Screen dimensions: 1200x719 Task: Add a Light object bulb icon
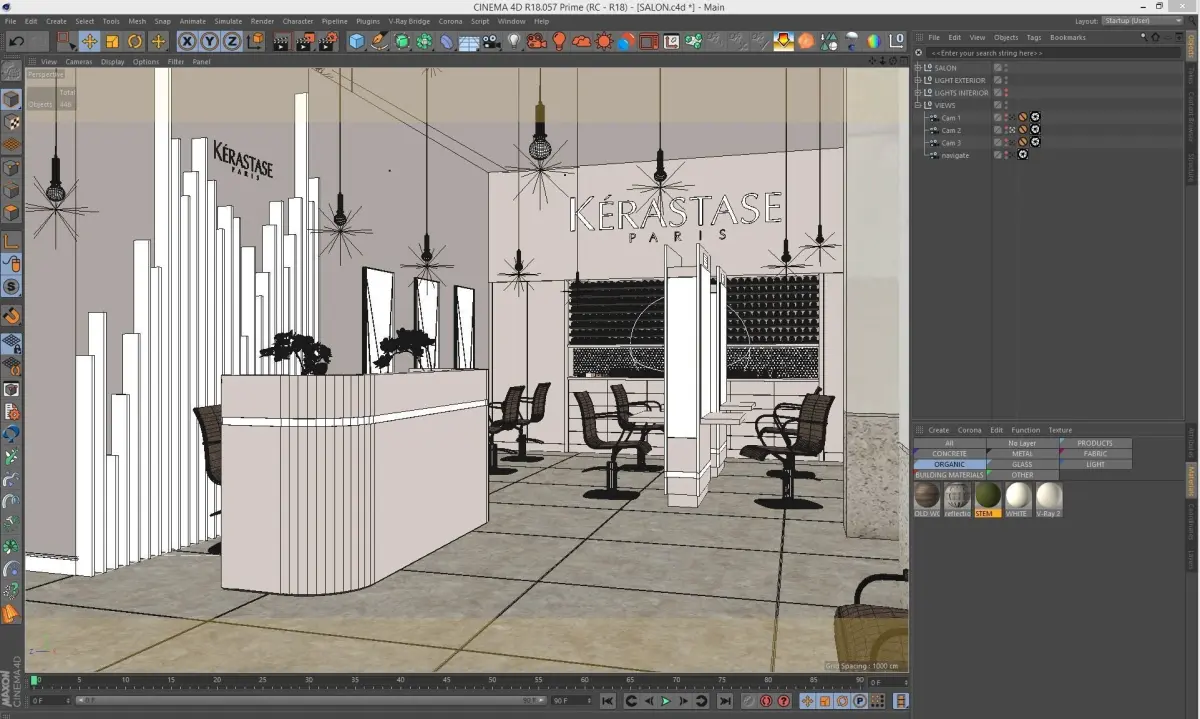pos(514,41)
